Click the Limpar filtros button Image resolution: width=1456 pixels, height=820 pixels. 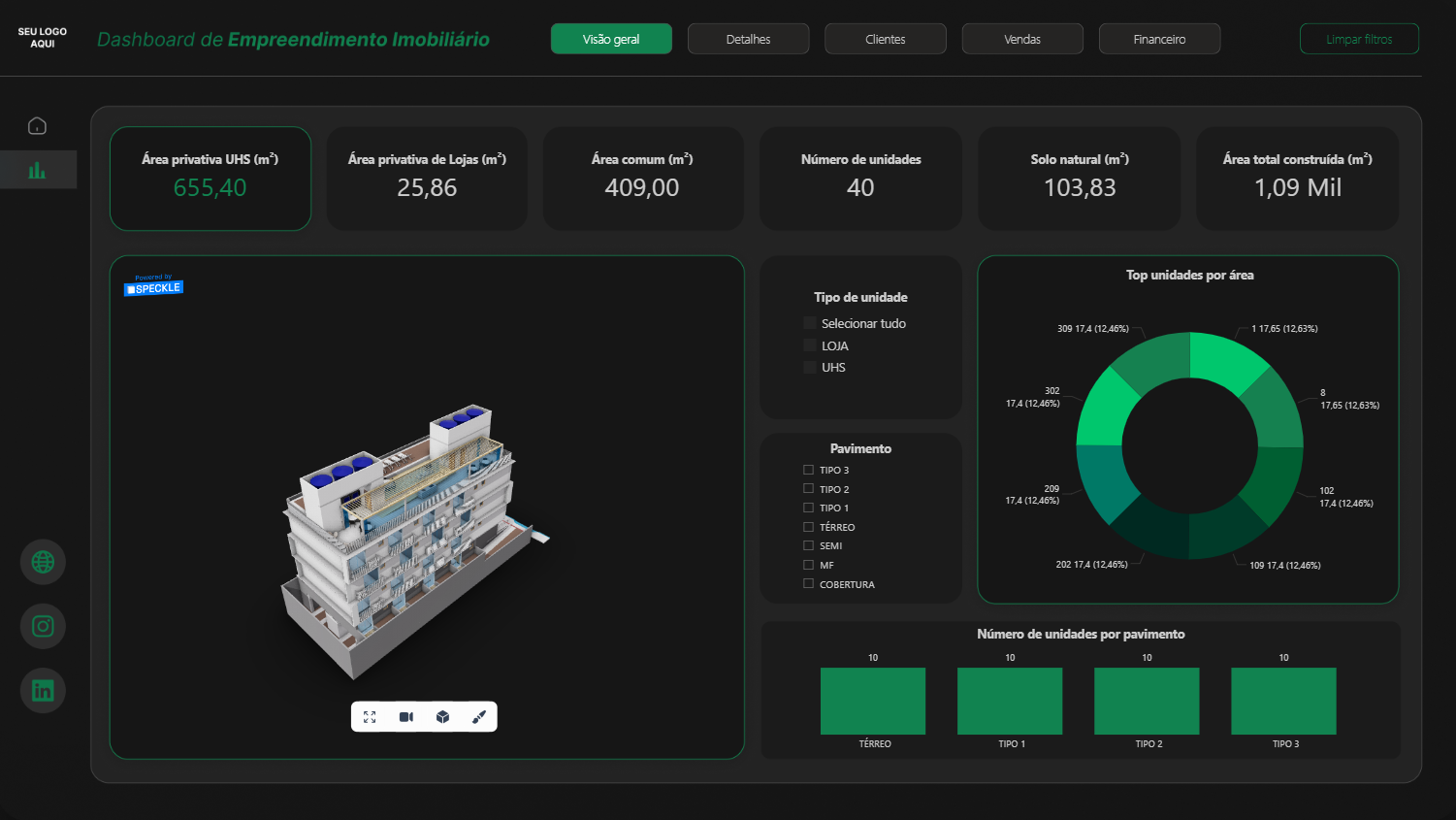click(1359, 38)
